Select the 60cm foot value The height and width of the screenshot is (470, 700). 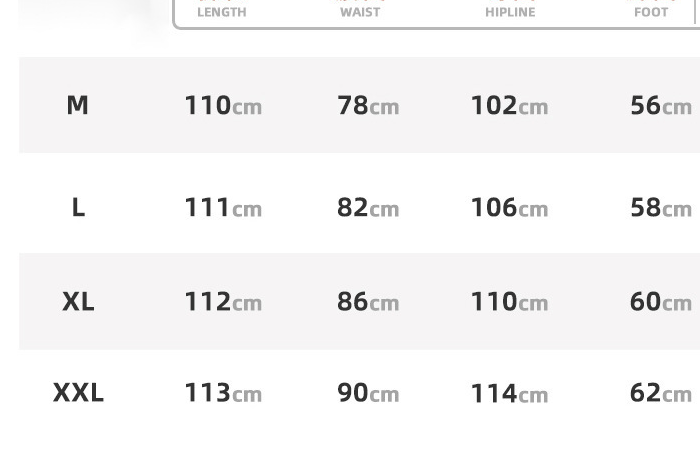(661, 301)
